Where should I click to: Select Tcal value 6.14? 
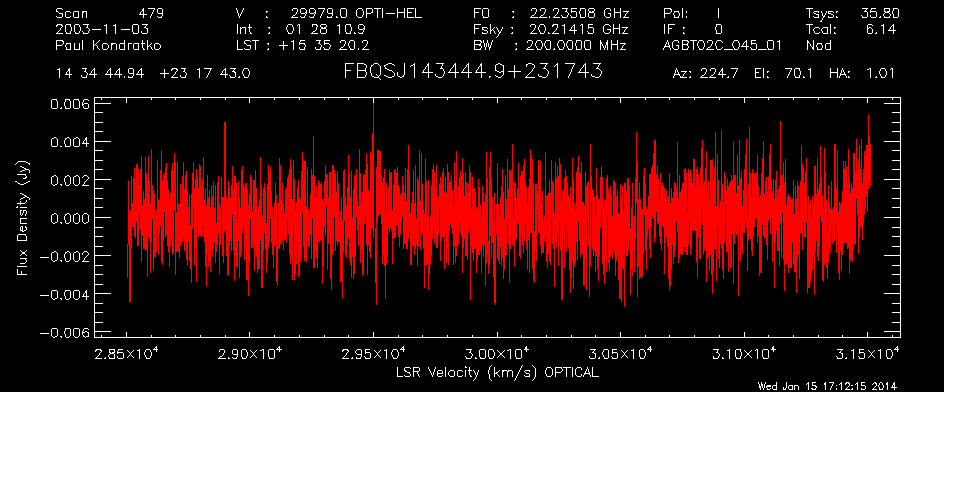(881, 29)
